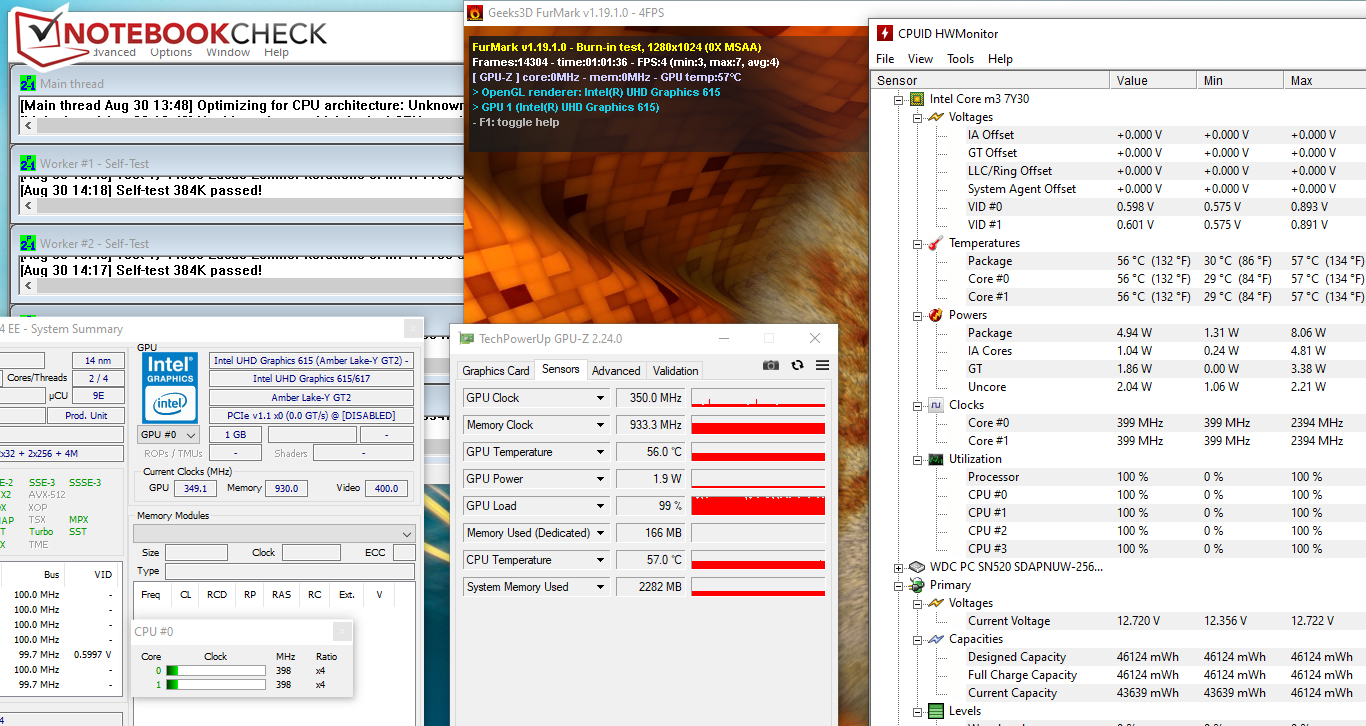Viewport: 1366px width, 726px height.
Task: Click the Voltages icon under Primary battery
Action: tap(935, 603)
